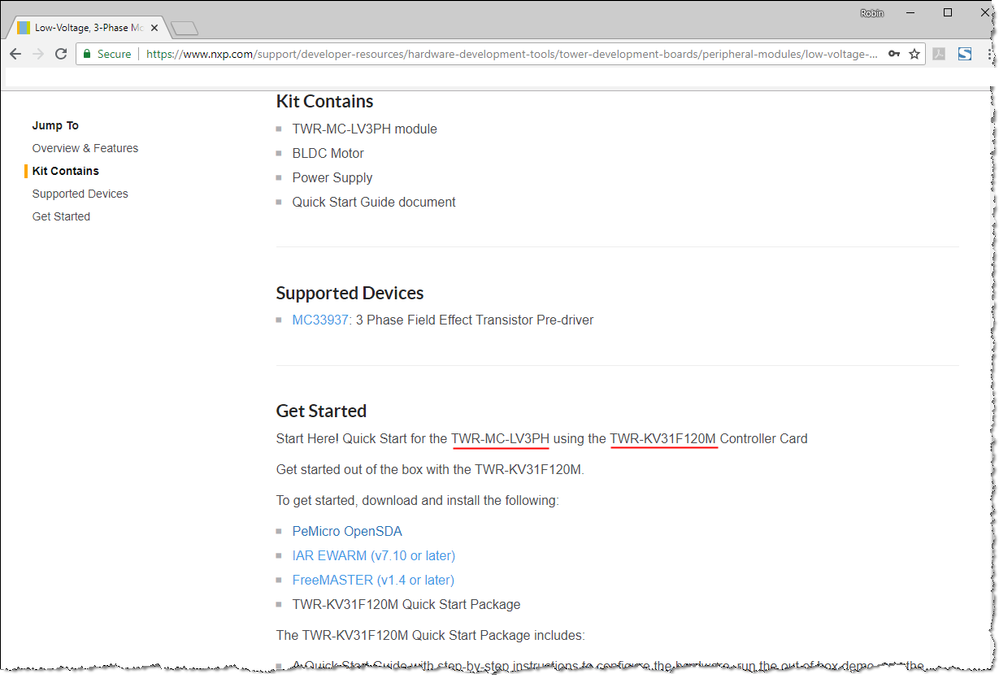Click the 'Get Started' section heading

[x=321, y=411]
